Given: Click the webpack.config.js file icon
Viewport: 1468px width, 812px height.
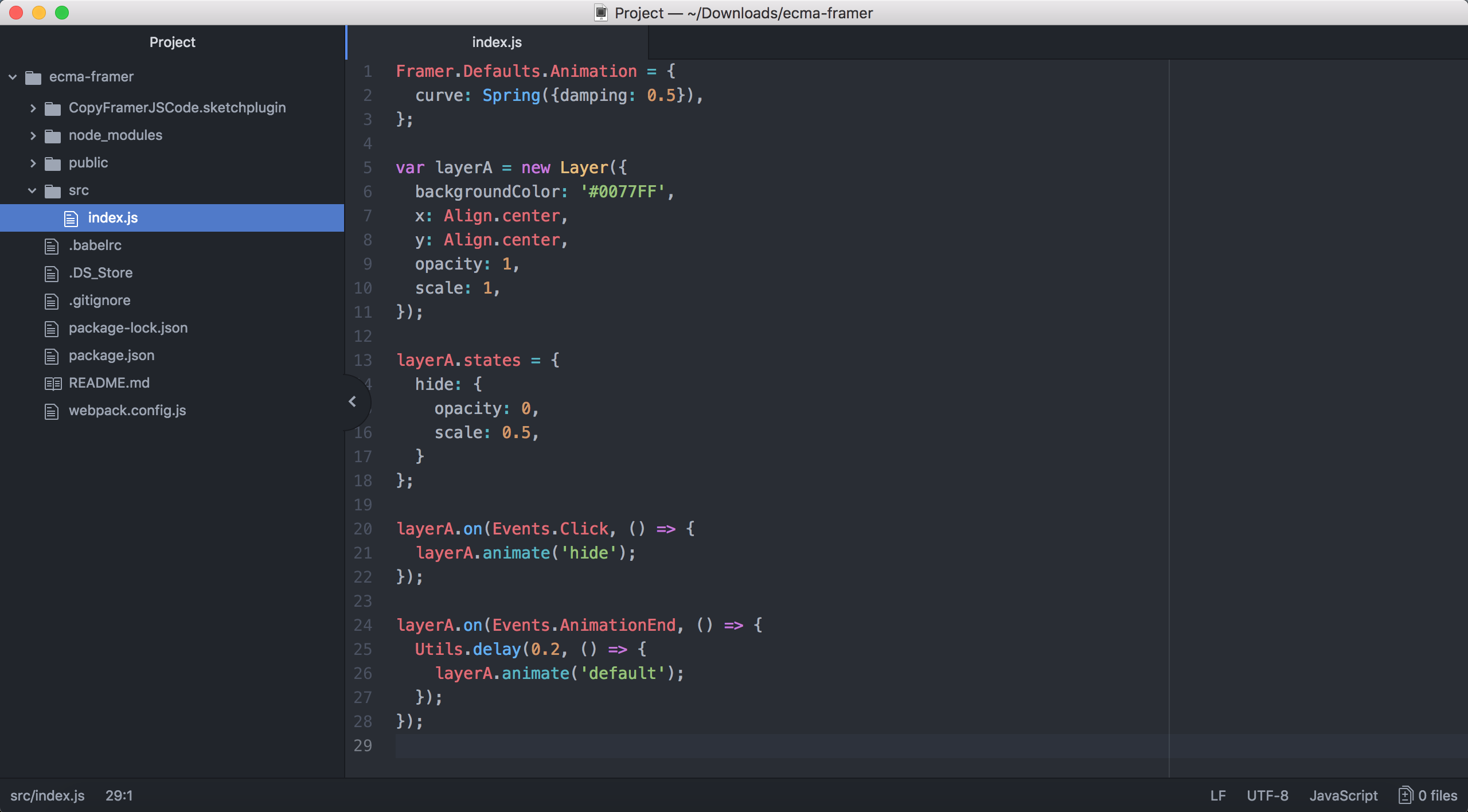Looking at the screenshot, I should [52, 411].
